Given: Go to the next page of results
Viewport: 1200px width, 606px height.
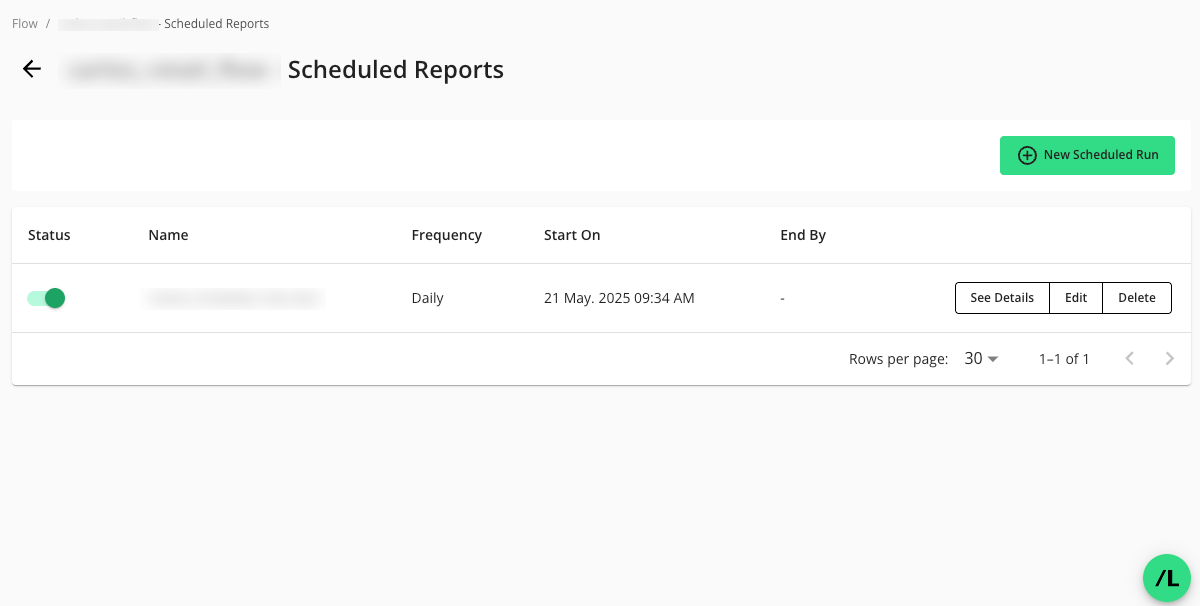Looking at the screenshot, I should click(x=1169, y=359).
